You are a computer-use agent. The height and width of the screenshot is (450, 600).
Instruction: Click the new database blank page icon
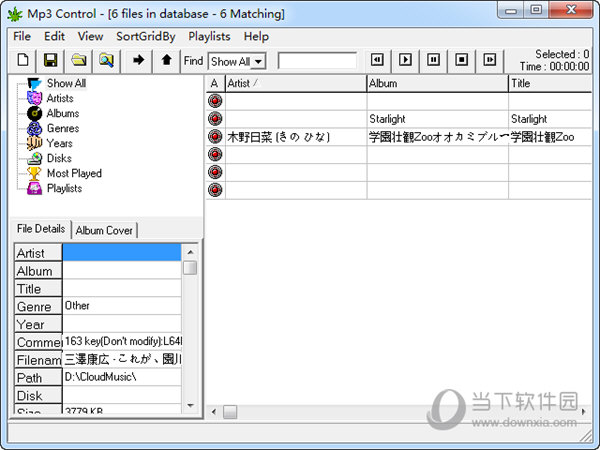(x=23, y=60)
